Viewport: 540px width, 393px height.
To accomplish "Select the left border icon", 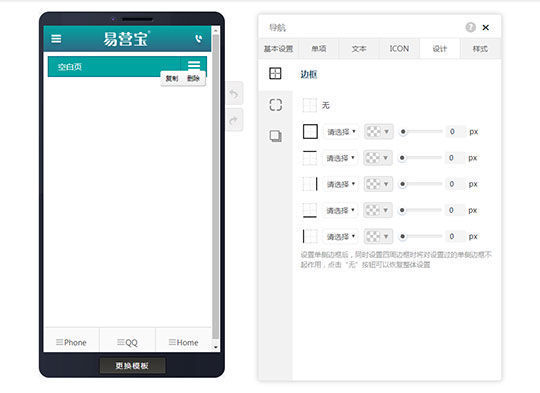I will 310,236.
